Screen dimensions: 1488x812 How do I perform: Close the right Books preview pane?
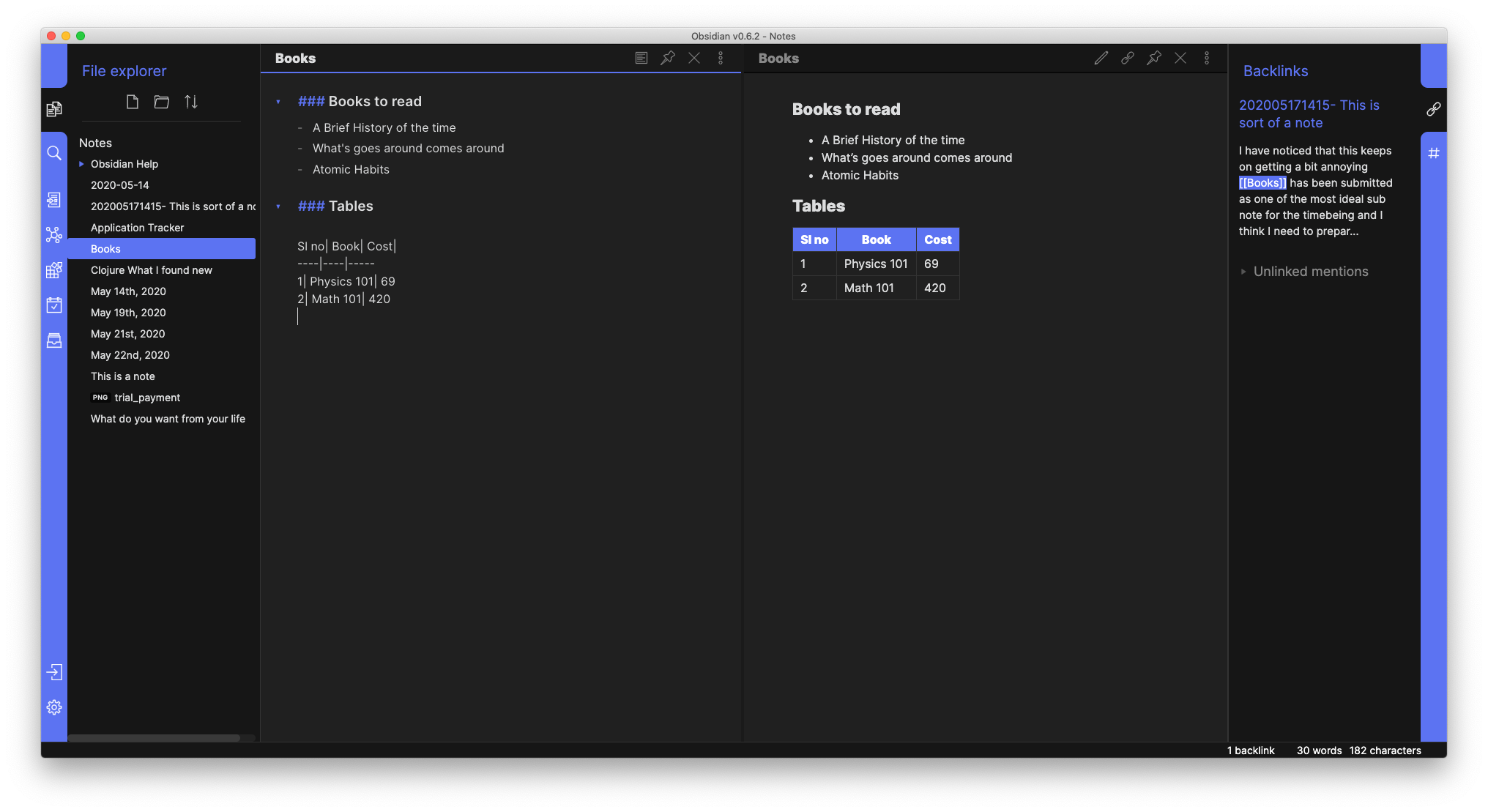pos(1180,58)
